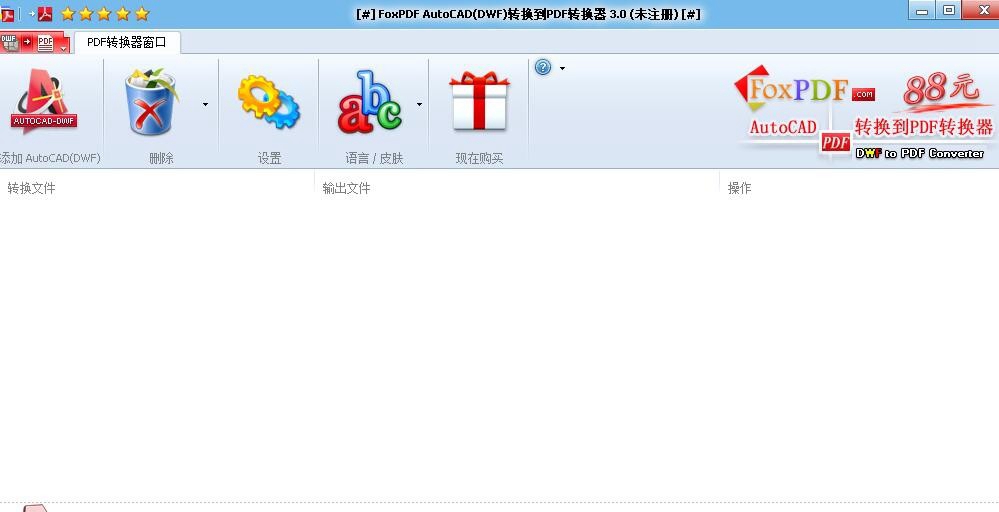Viewport: 999px width, 512px height.
Task: Click the 语言 / 皮肤 label
Action: (375, 158)
